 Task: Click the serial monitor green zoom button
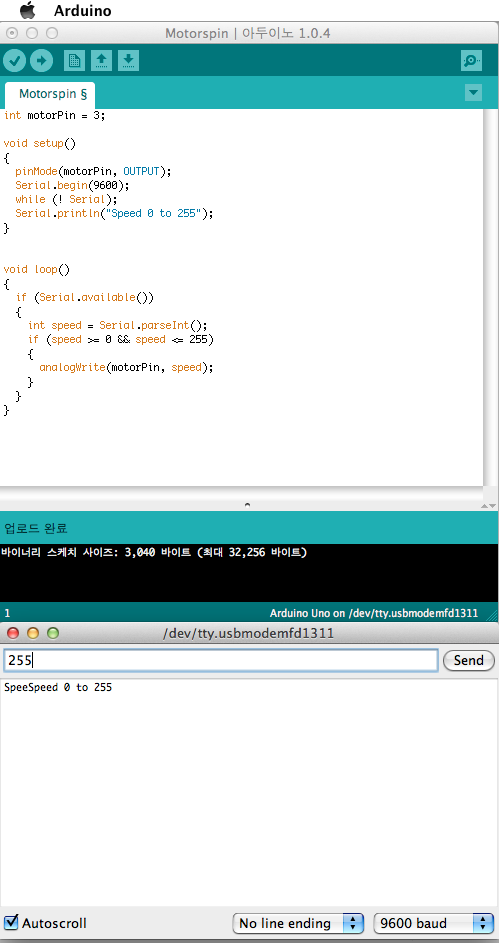click(54, 633)
